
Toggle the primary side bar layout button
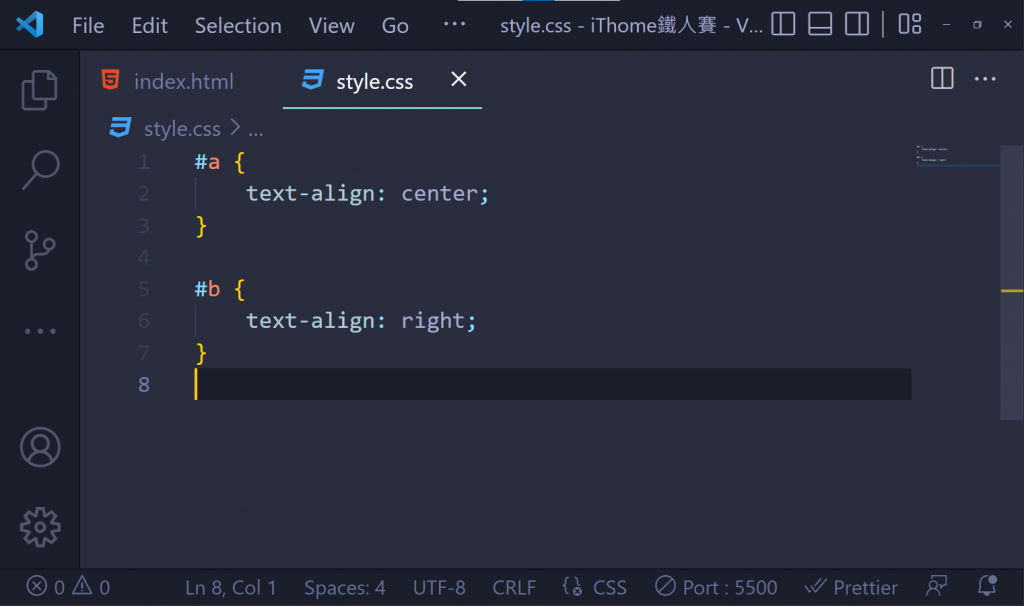[783, 25]
